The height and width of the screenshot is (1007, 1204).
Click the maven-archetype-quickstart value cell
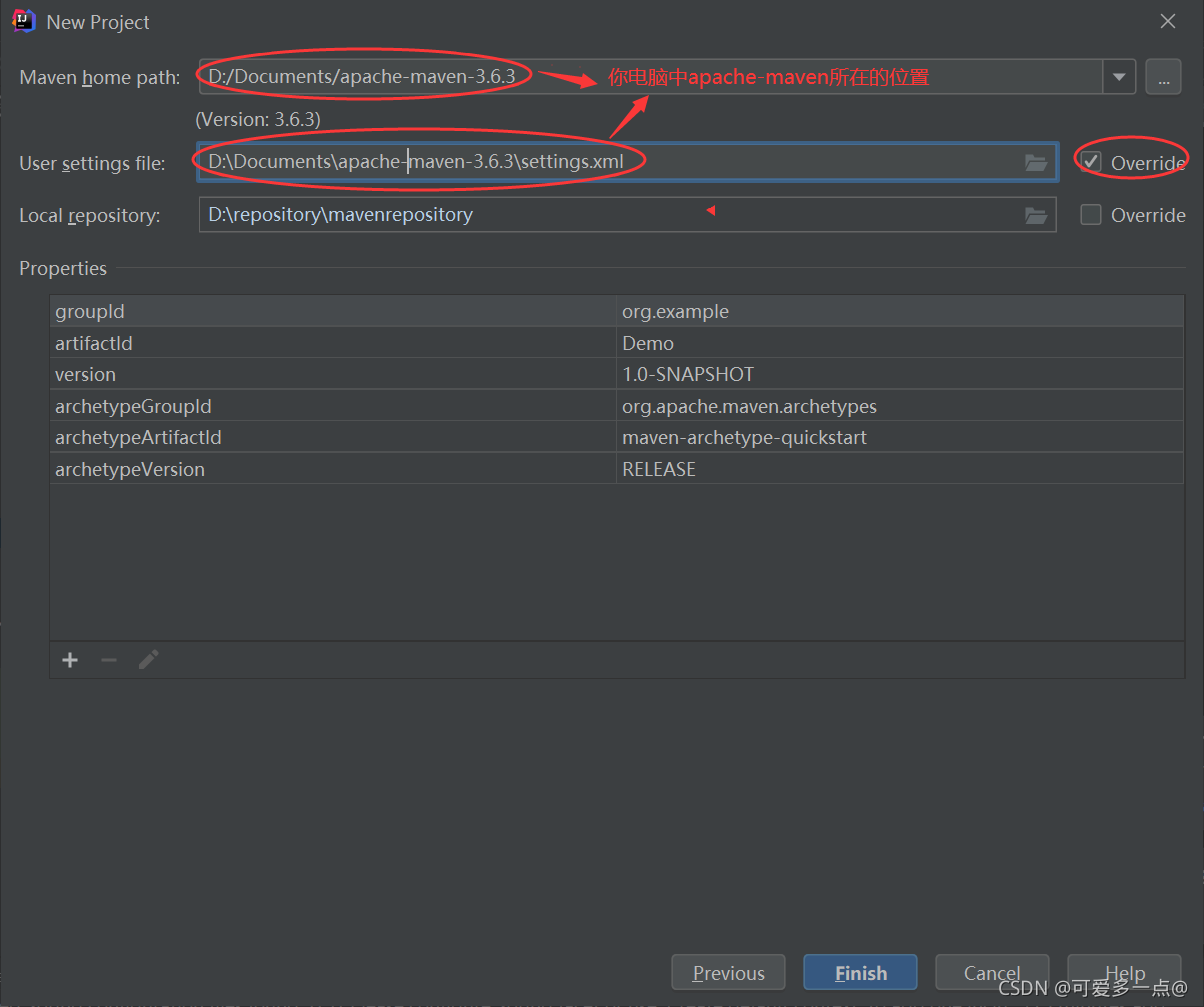(x=900, y=437)
